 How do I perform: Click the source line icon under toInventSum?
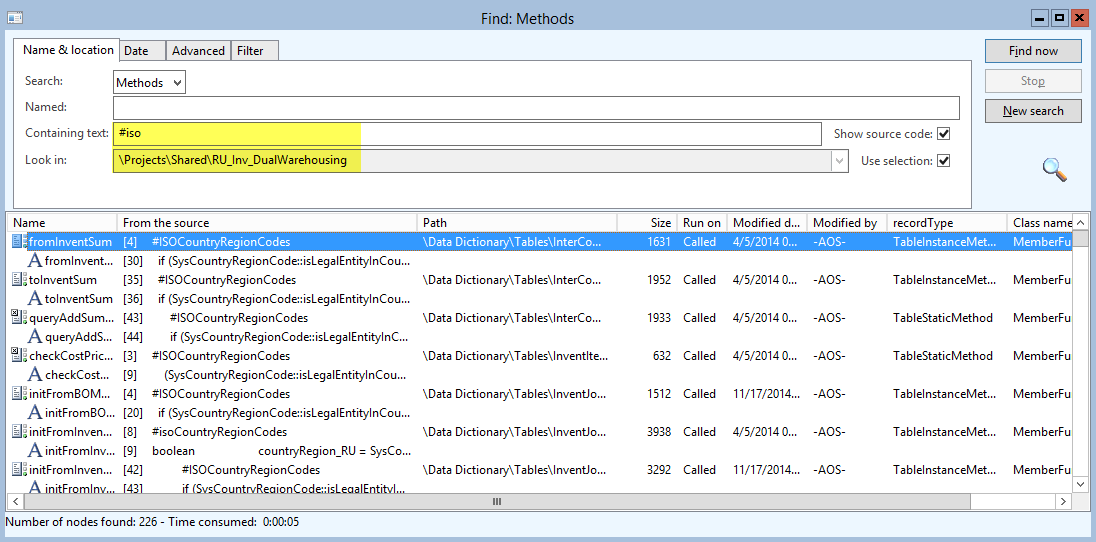coord(34,299)
